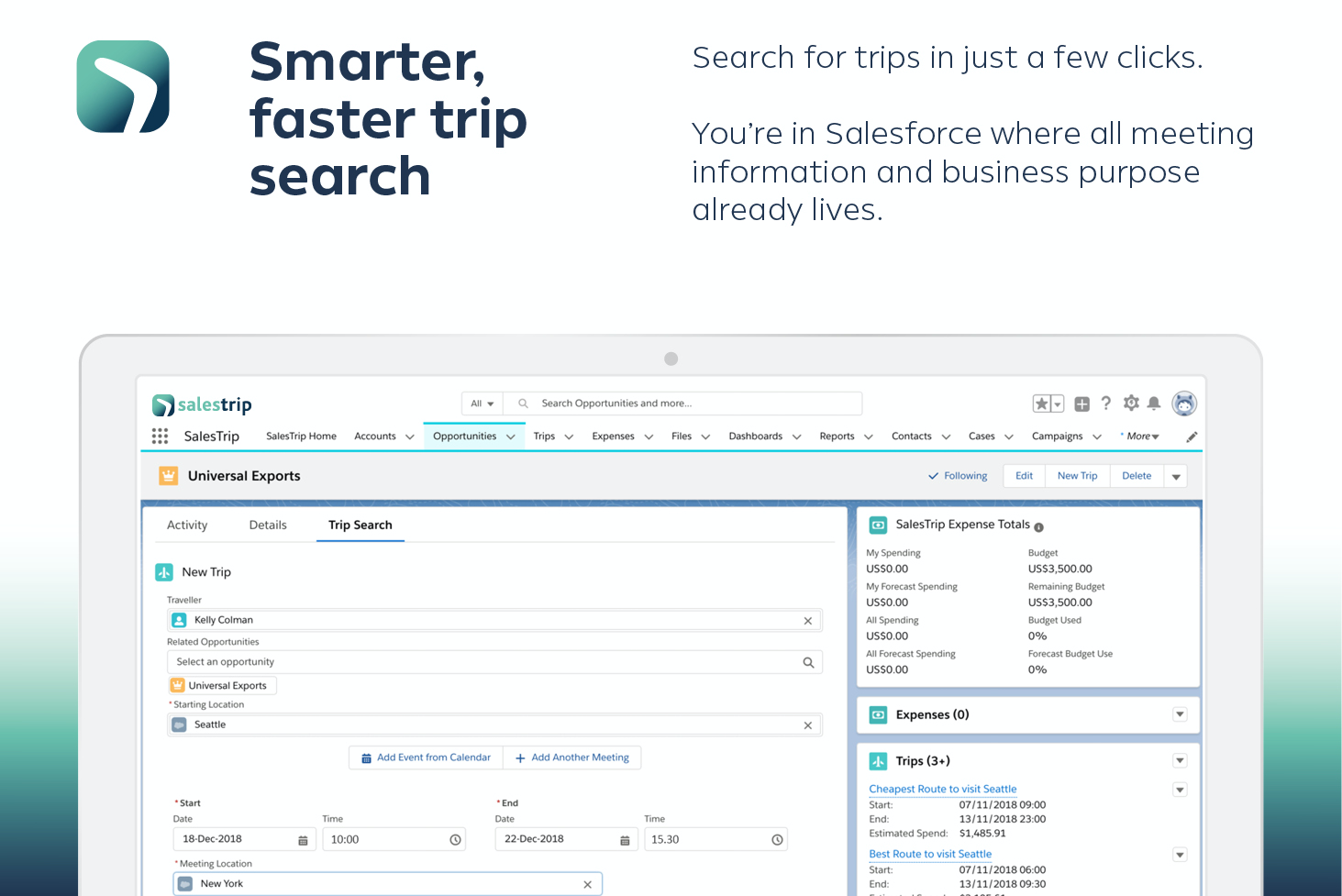Click the magnifier icon in global search
This screenshot has height=896, width=1342.
pyautogui.click(x=523, y=404)
